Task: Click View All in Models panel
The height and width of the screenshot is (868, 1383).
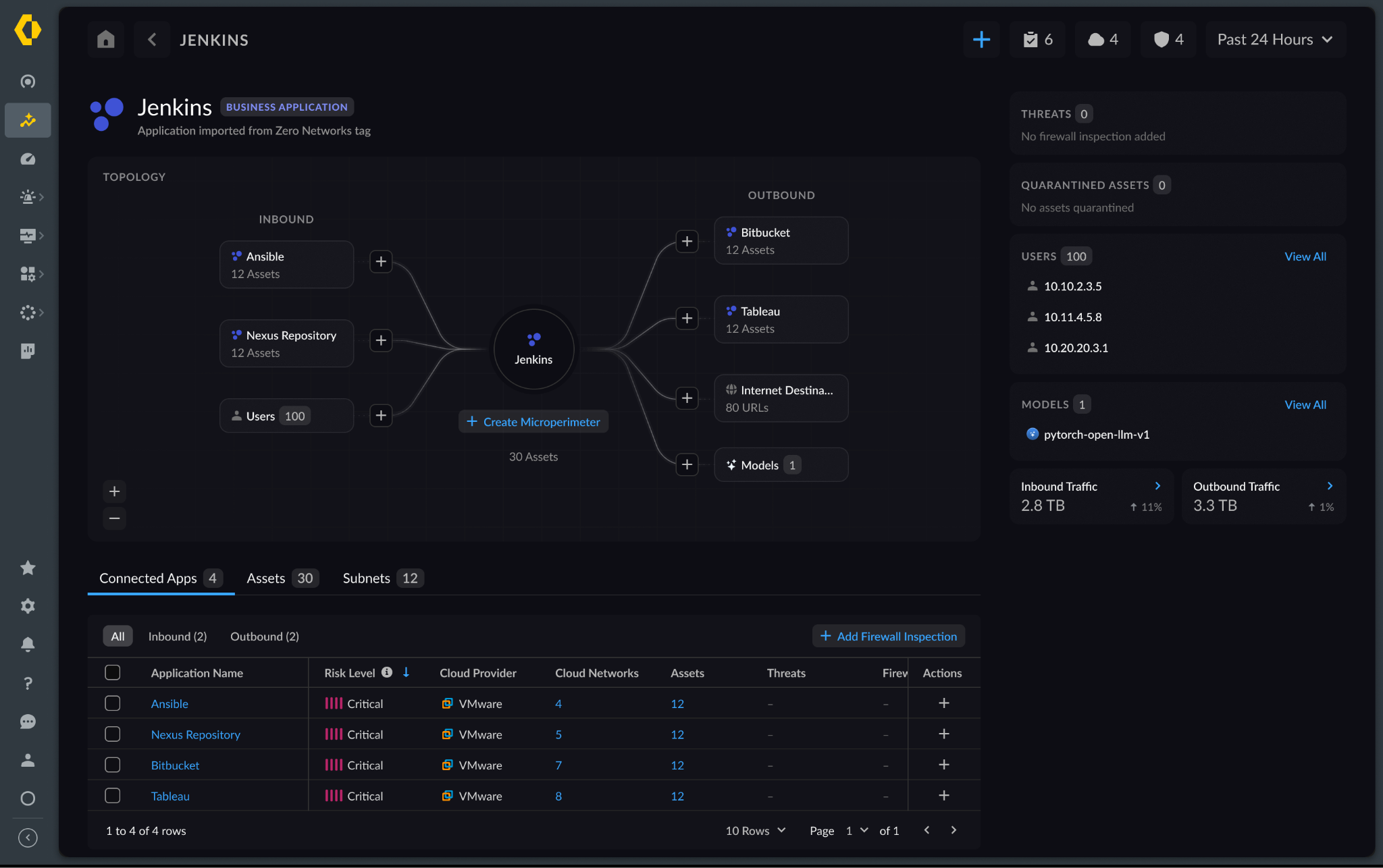Action: 1305,404
